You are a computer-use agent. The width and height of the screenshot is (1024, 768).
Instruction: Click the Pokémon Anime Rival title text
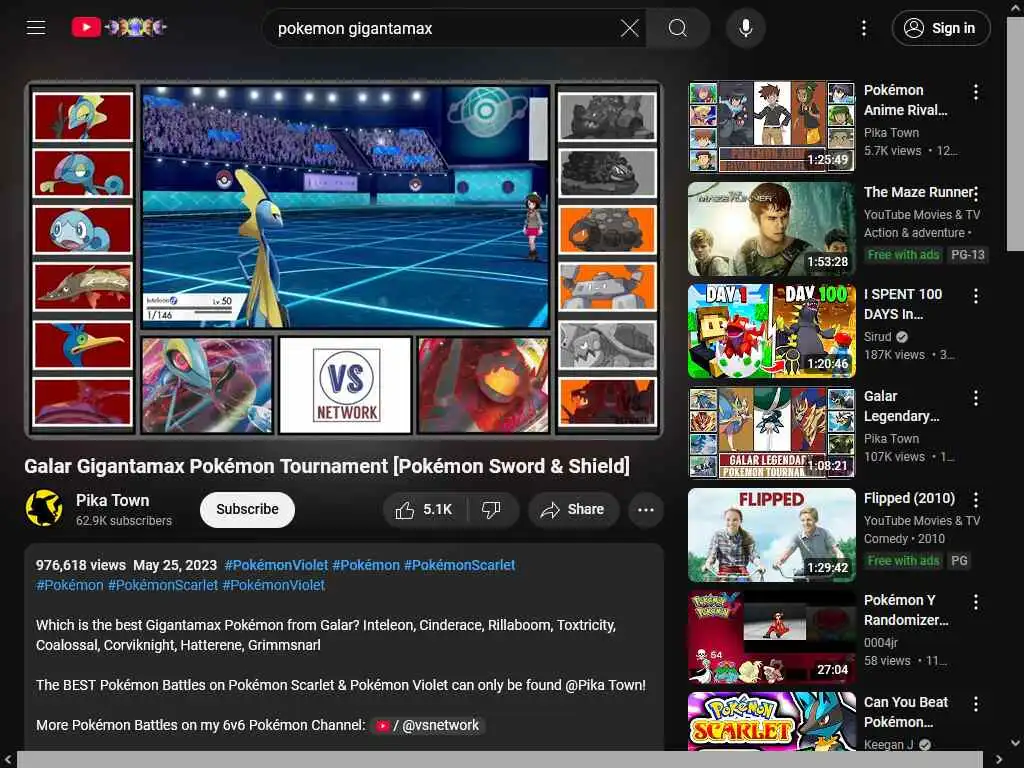click(905, 100)
